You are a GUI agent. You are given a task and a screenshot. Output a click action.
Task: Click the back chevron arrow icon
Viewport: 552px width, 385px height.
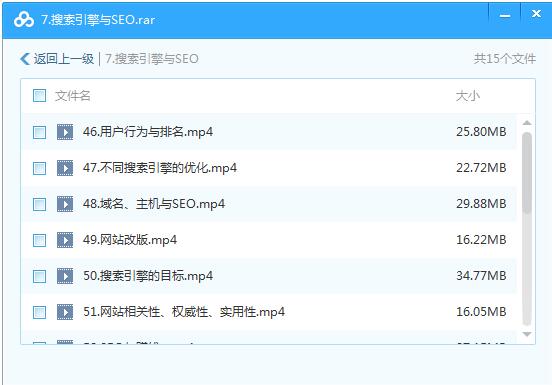point(25,59)
